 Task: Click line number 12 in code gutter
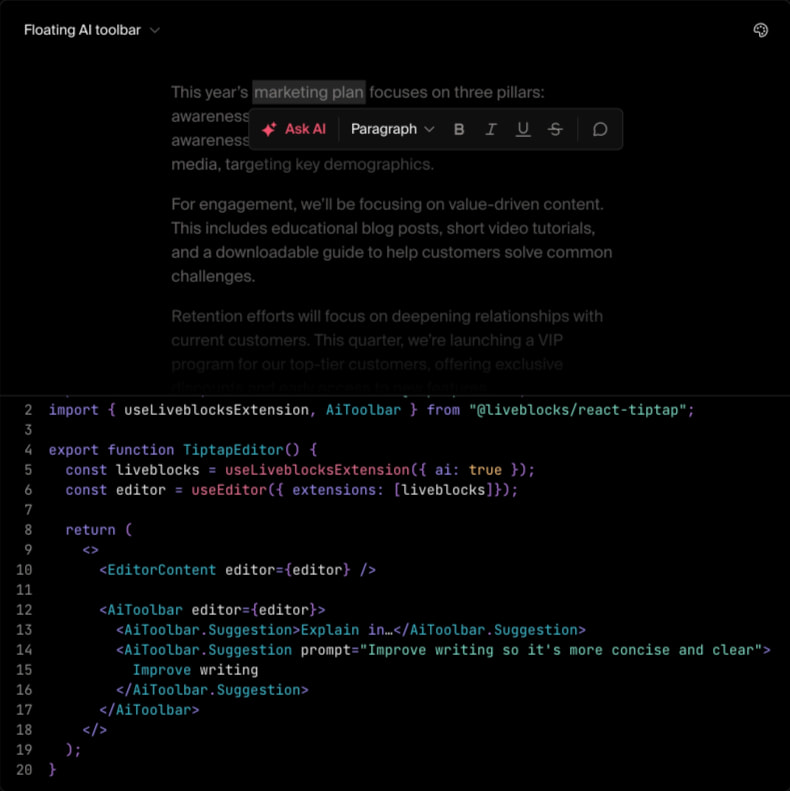(x=24, y=610)
